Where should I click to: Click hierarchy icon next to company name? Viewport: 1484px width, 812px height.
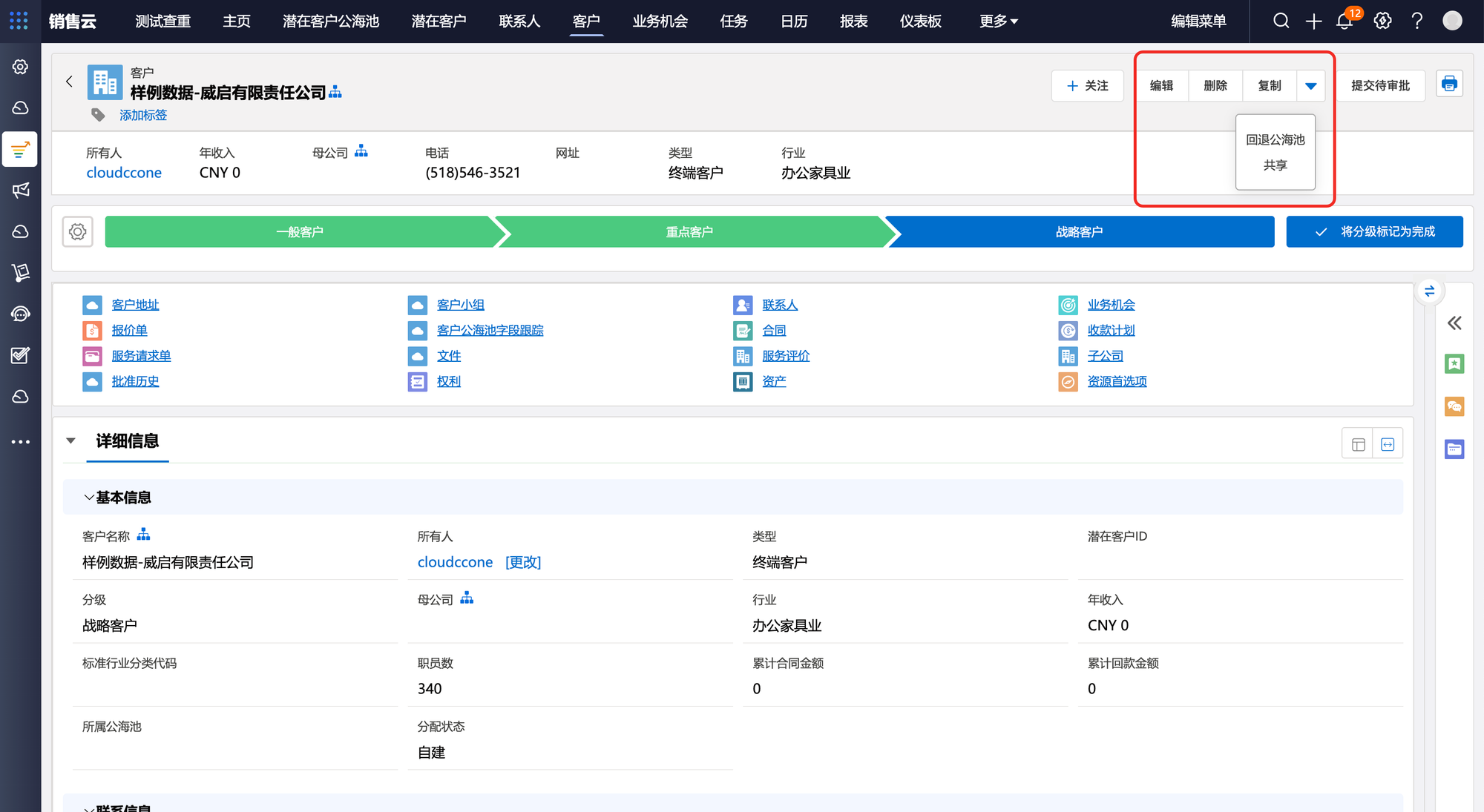(335, 92)
